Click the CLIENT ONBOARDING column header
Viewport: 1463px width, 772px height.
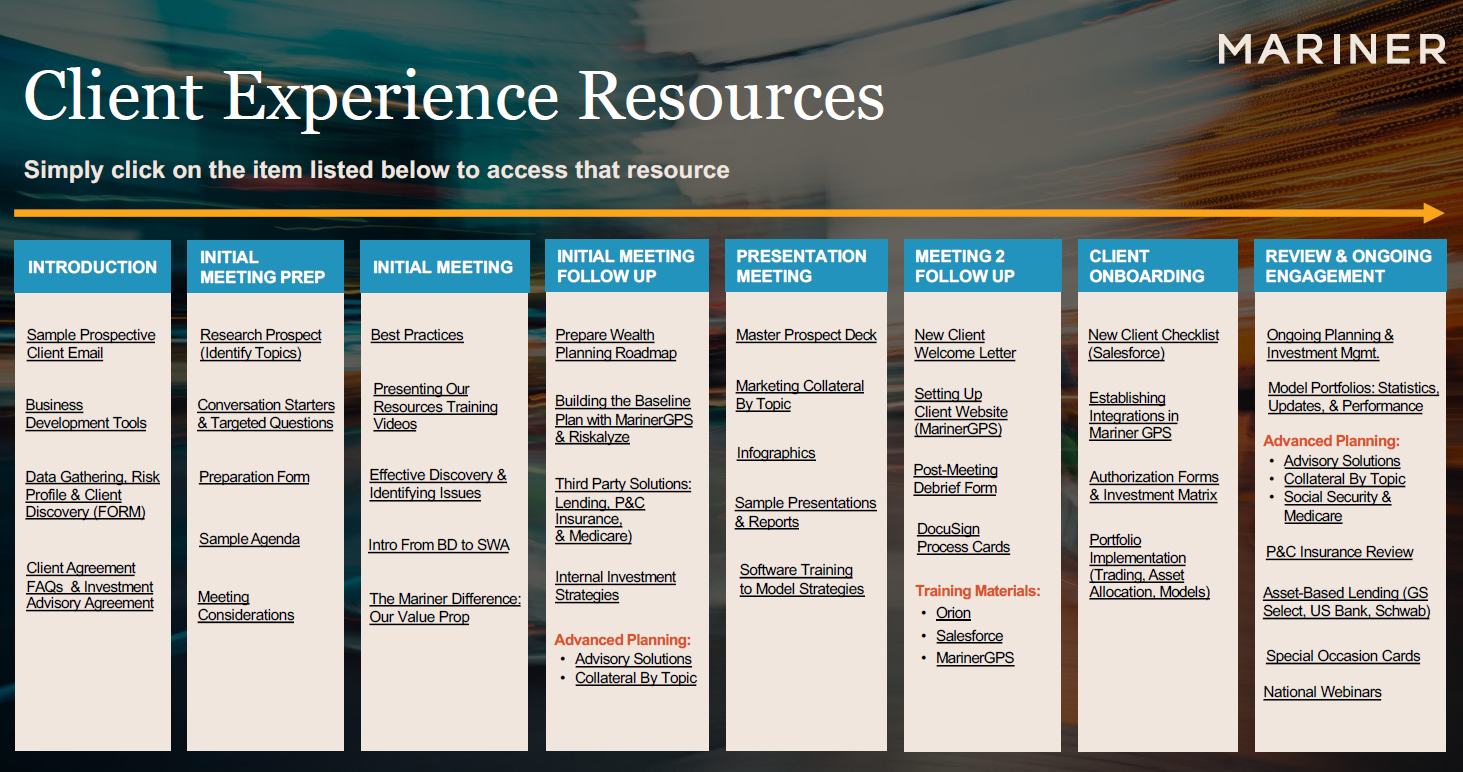[1157, 267]
